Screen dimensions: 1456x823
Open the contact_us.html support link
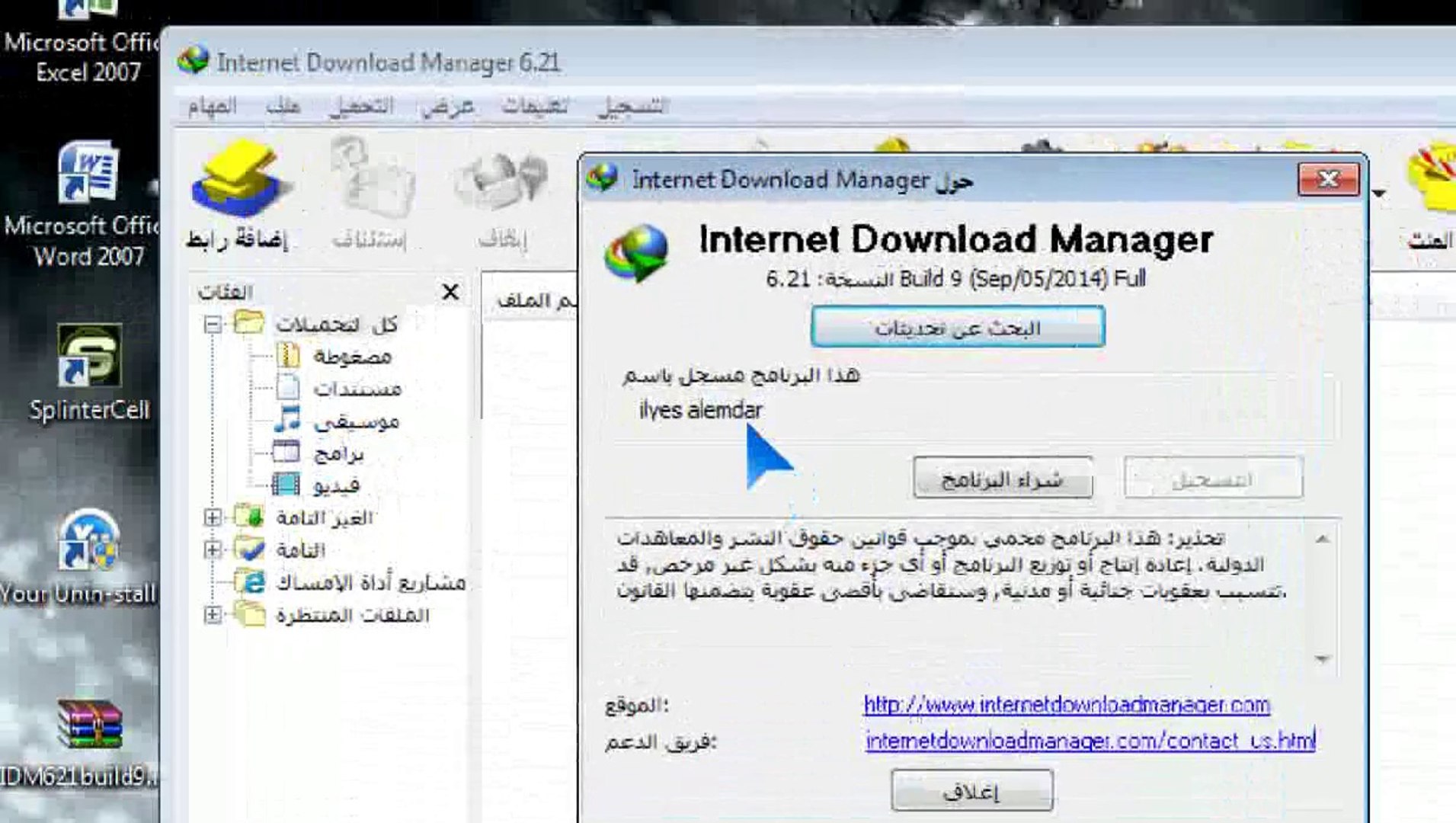1090,741
